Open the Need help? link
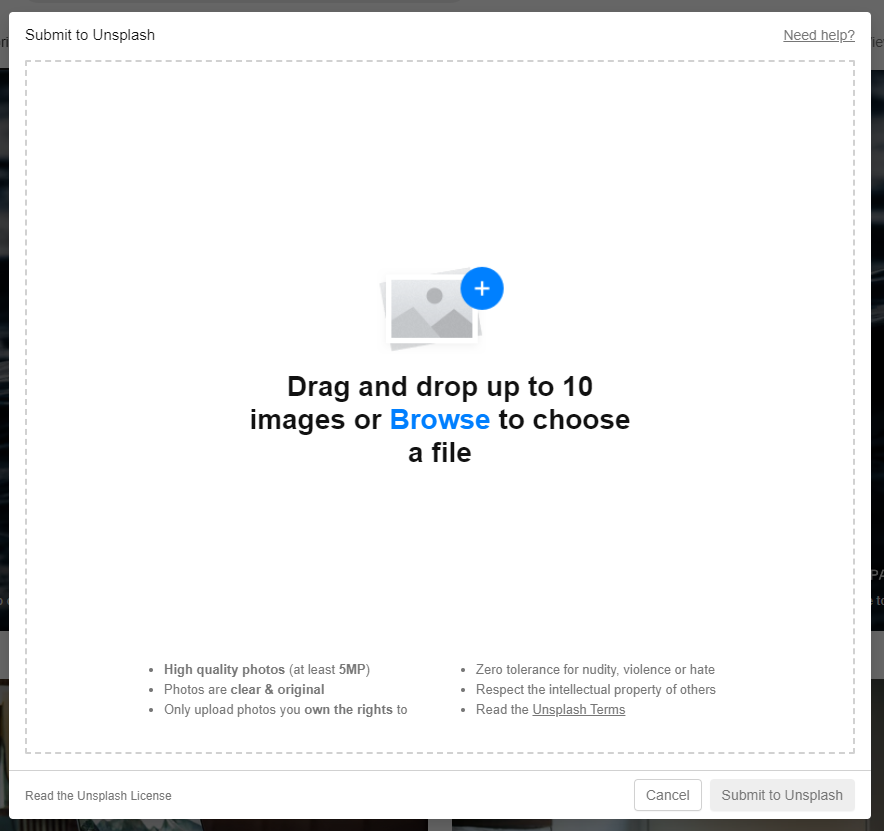 tap(819, 35)
